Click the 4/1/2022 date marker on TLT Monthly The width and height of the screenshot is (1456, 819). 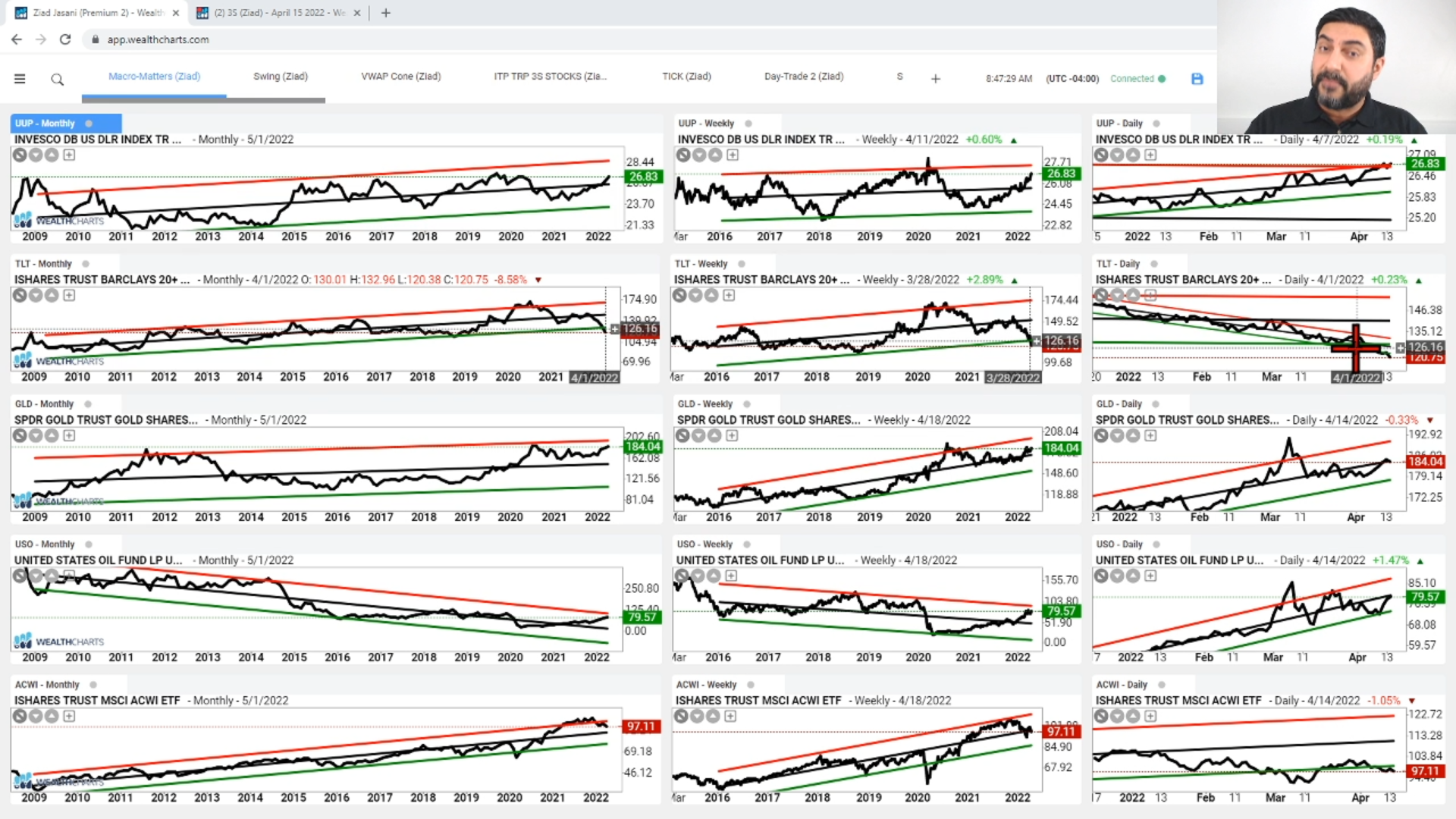(x=595, y=378)
